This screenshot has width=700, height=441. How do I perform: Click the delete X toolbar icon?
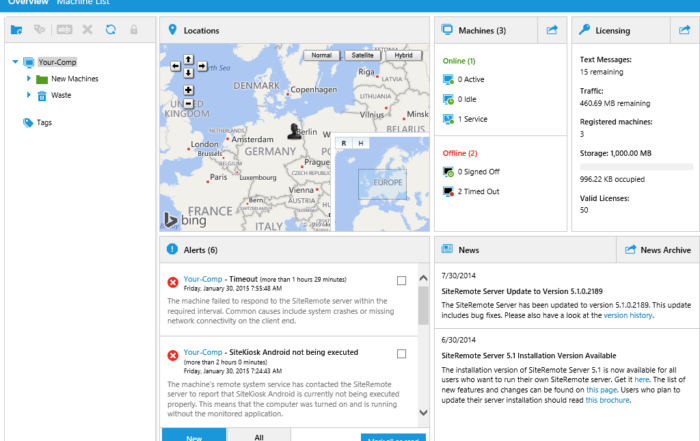[x=88, y=30]
